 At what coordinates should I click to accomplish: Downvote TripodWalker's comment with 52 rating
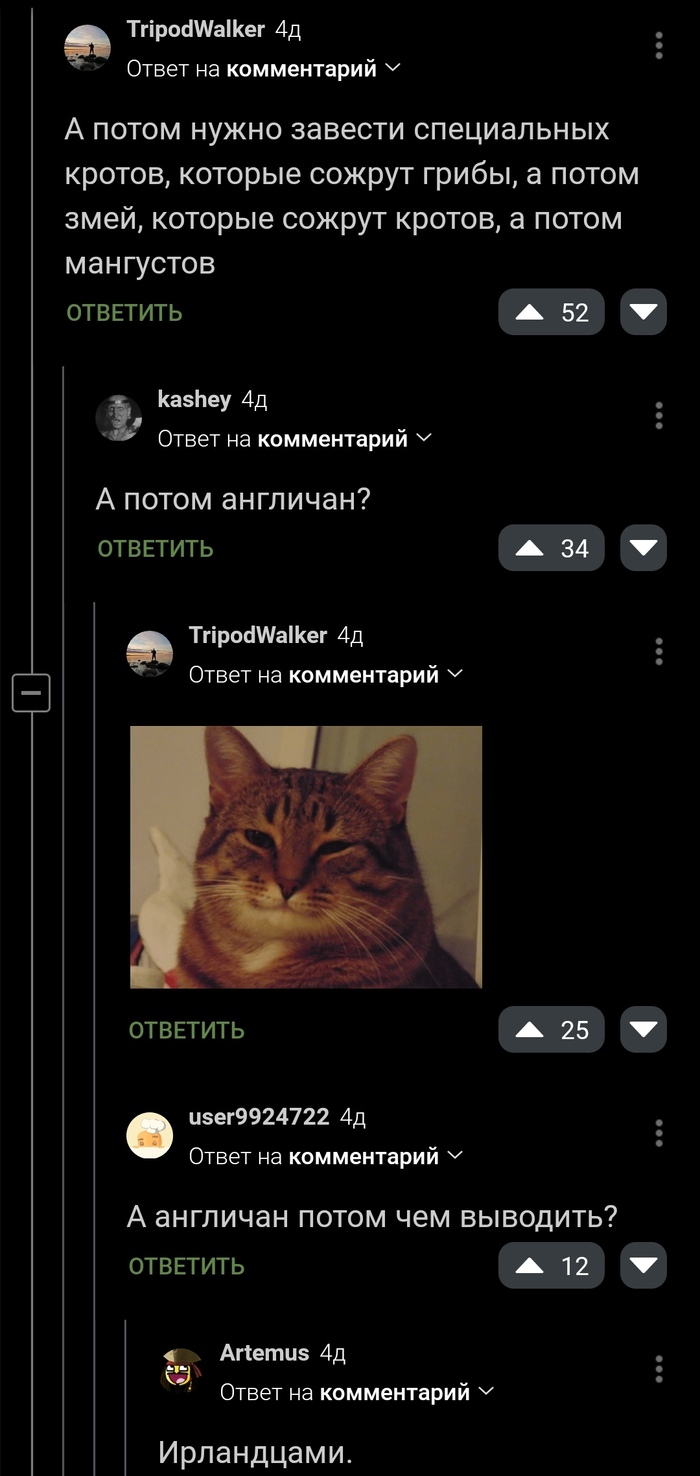tap(643, 312)
